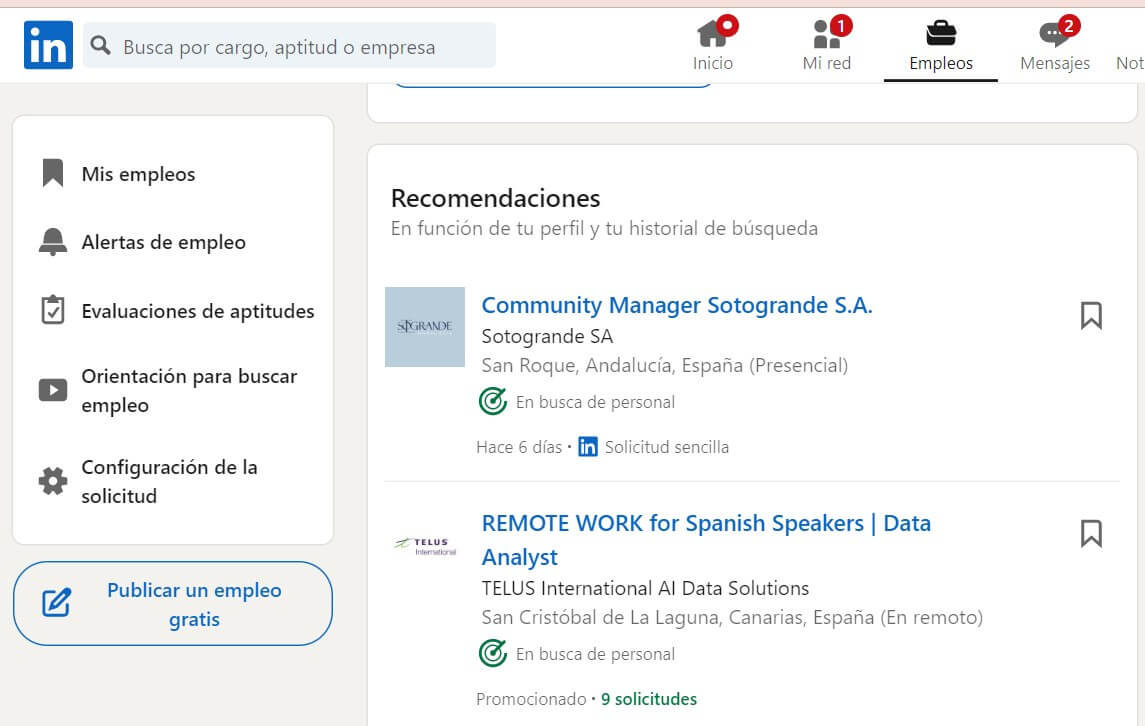The image size is (1145, 726).
Task: Switch to the Empleos tab
Action: click(x=940, y=45)
